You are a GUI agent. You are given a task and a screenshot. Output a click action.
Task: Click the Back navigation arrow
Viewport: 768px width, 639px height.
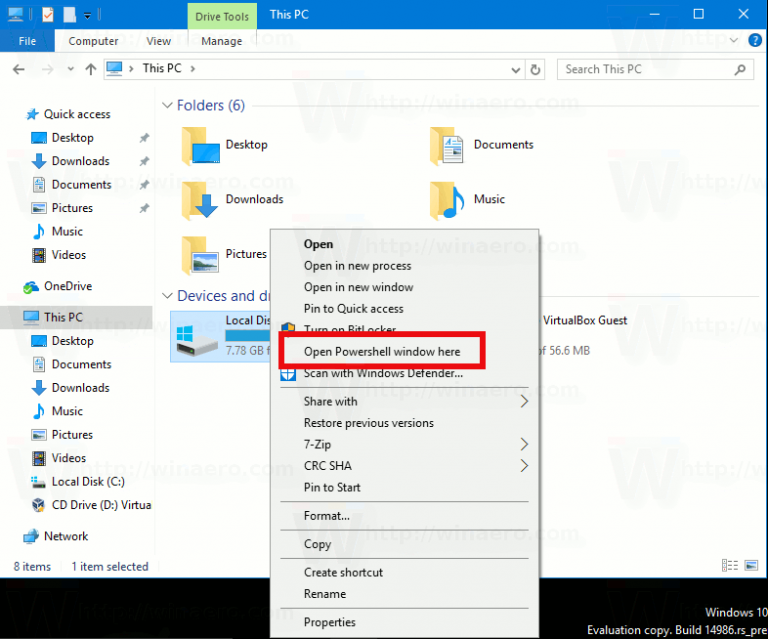click(x=19, y=69)
